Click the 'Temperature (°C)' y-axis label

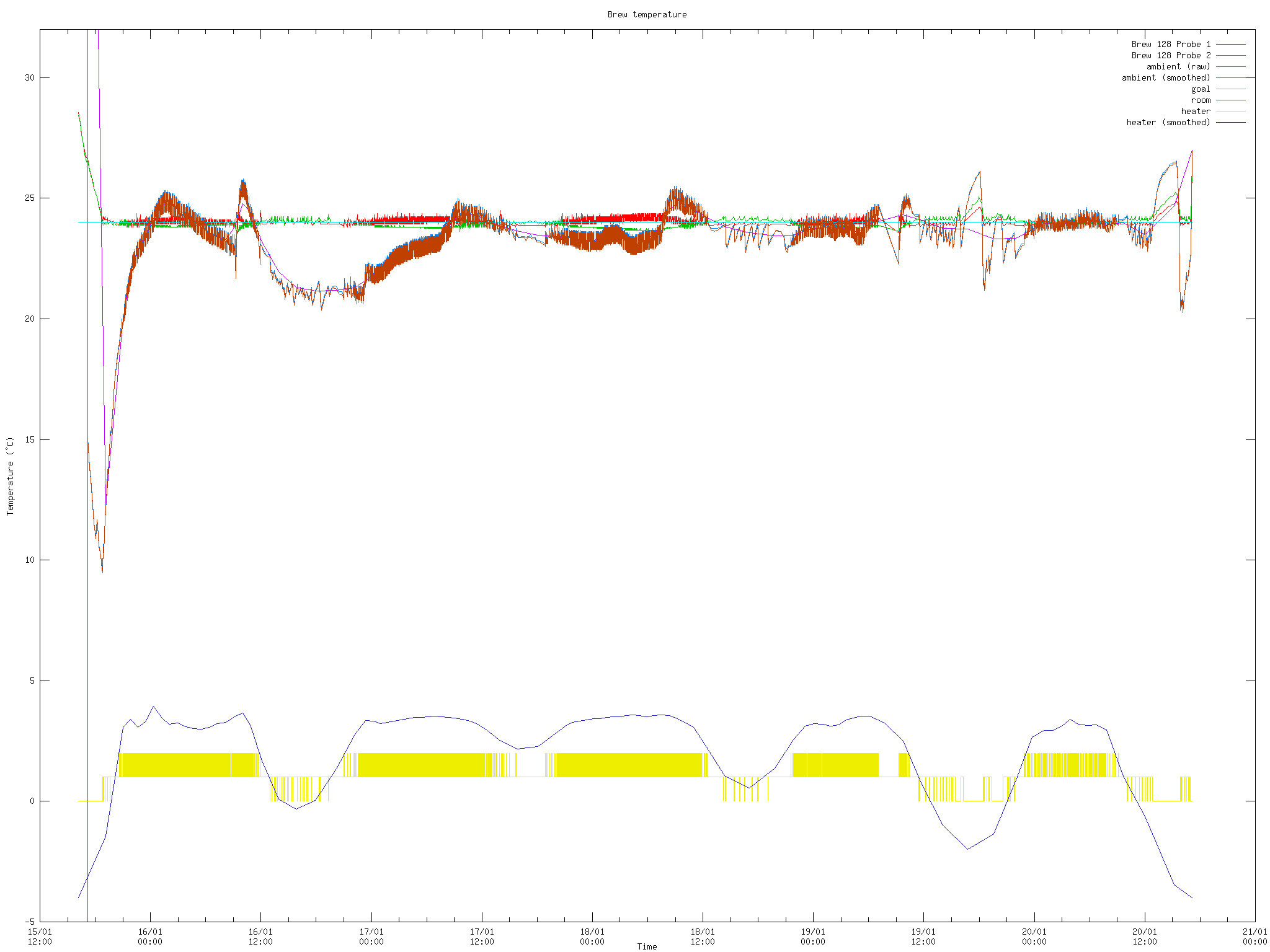point(10,476)
